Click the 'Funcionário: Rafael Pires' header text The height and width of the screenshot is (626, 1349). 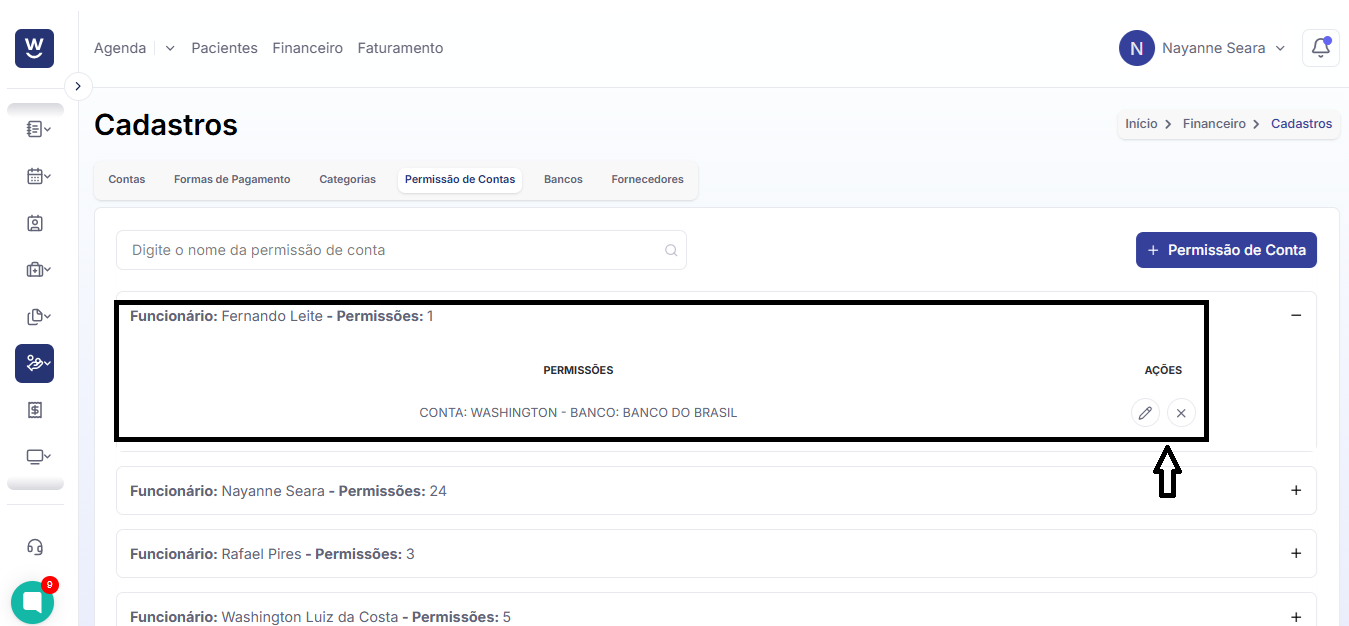[x=215, y=554]
